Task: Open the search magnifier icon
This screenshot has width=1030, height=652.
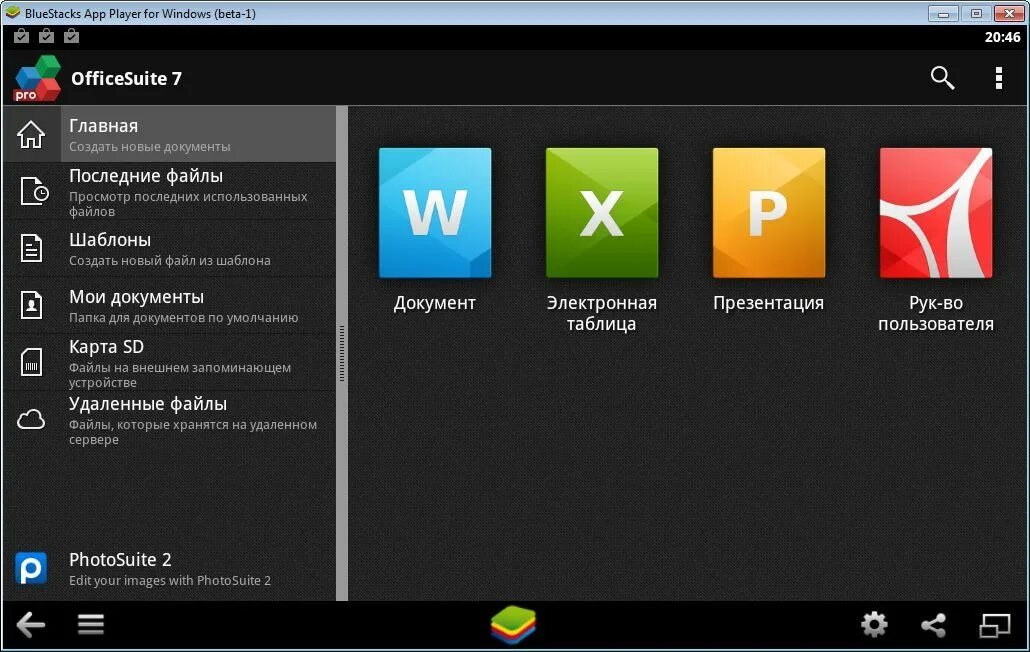Action: tap(942, 78)
